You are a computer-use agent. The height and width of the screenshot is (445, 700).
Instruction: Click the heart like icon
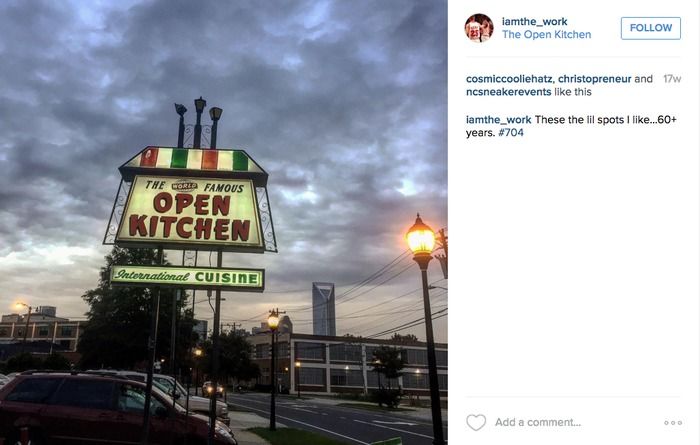pyautogui.click(x=476, y=422)
